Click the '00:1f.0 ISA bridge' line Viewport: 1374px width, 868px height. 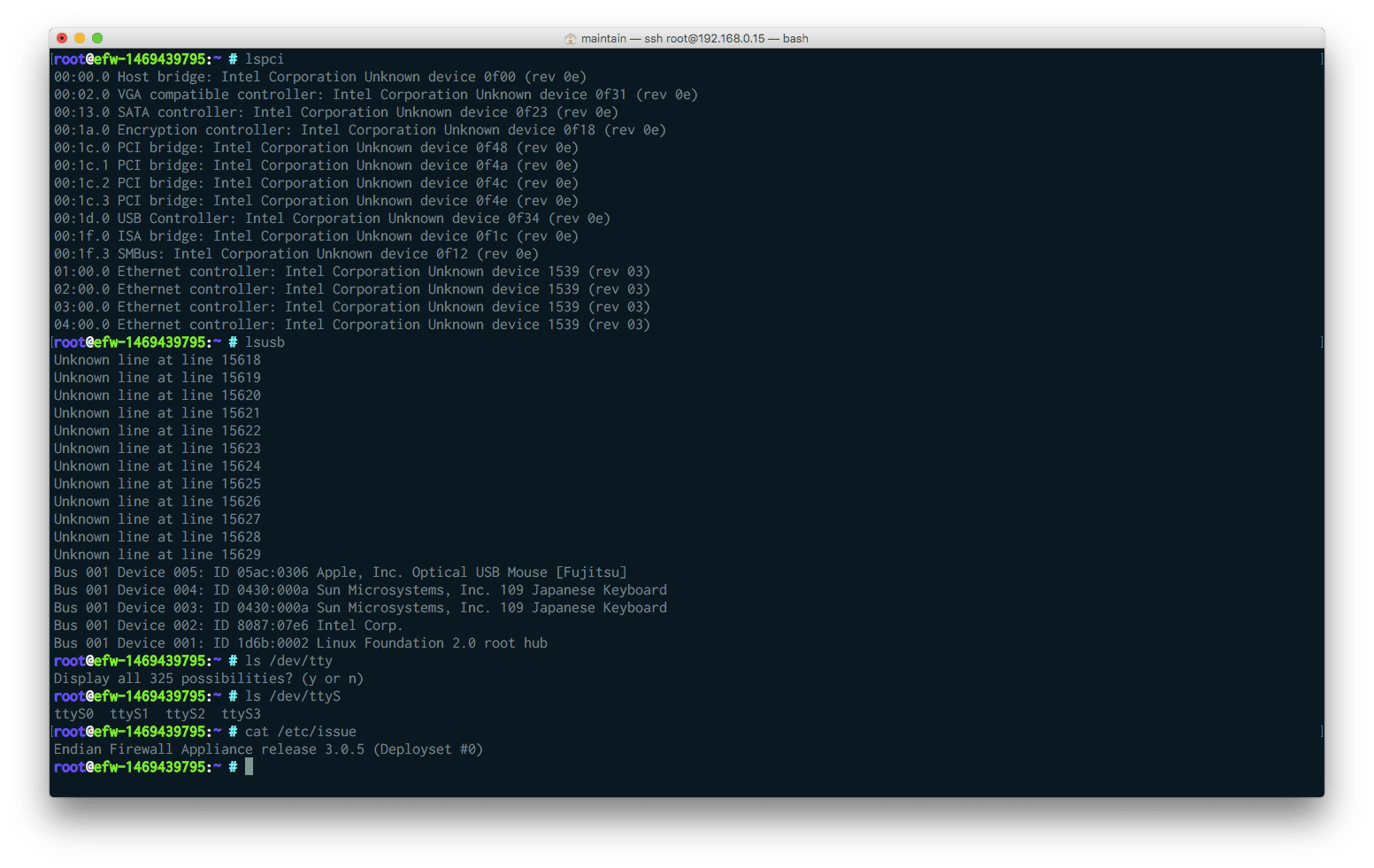click(317, 236)
